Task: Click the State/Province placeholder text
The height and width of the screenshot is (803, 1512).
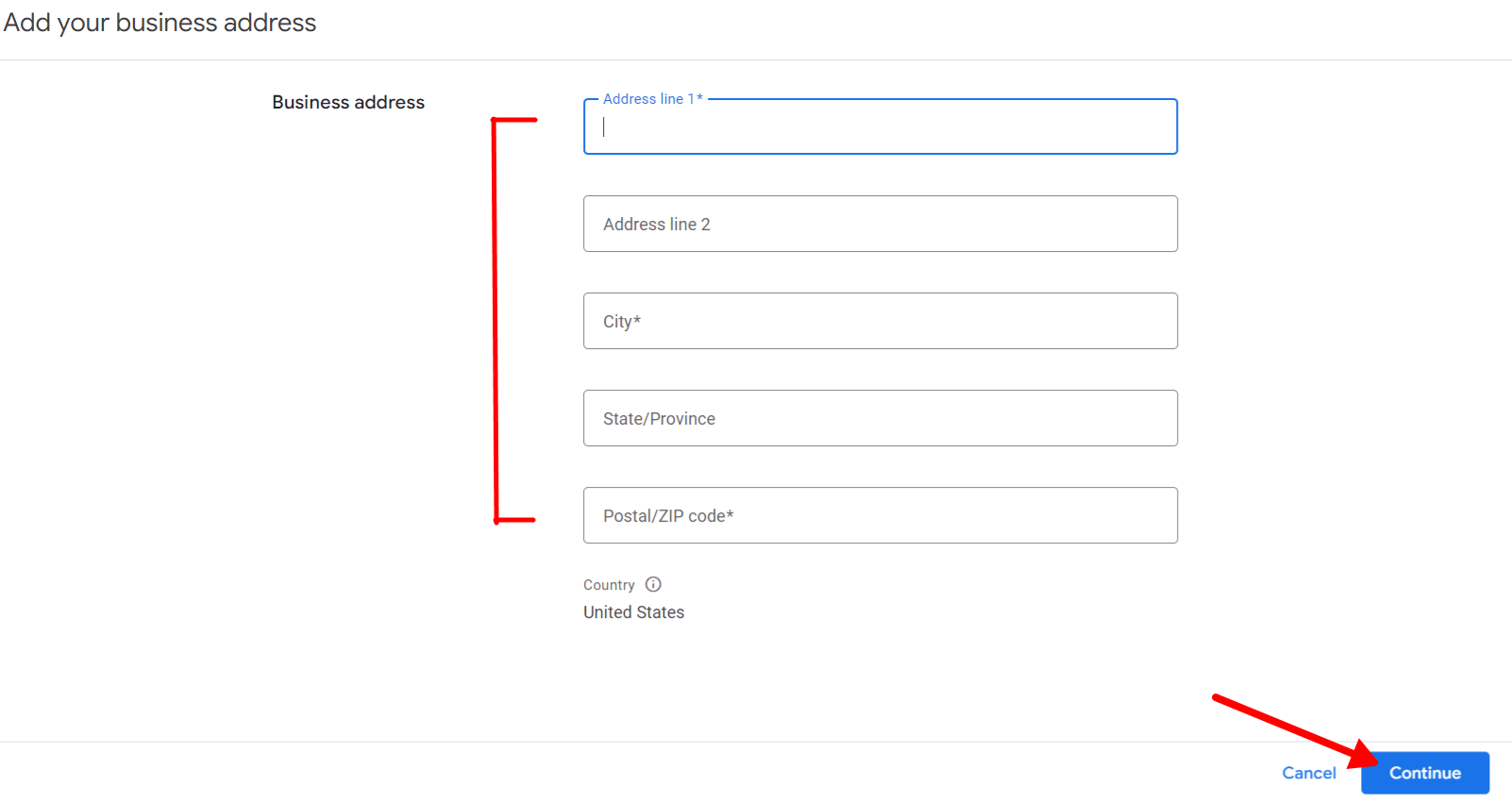Action: (x=658, y=418)
